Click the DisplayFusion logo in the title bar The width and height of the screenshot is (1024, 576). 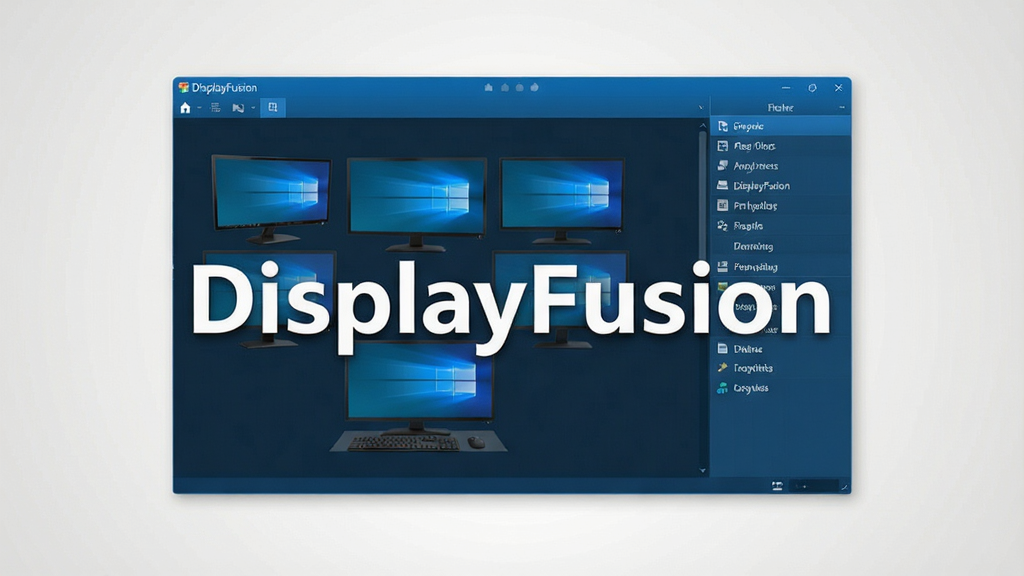pos(184,88)
